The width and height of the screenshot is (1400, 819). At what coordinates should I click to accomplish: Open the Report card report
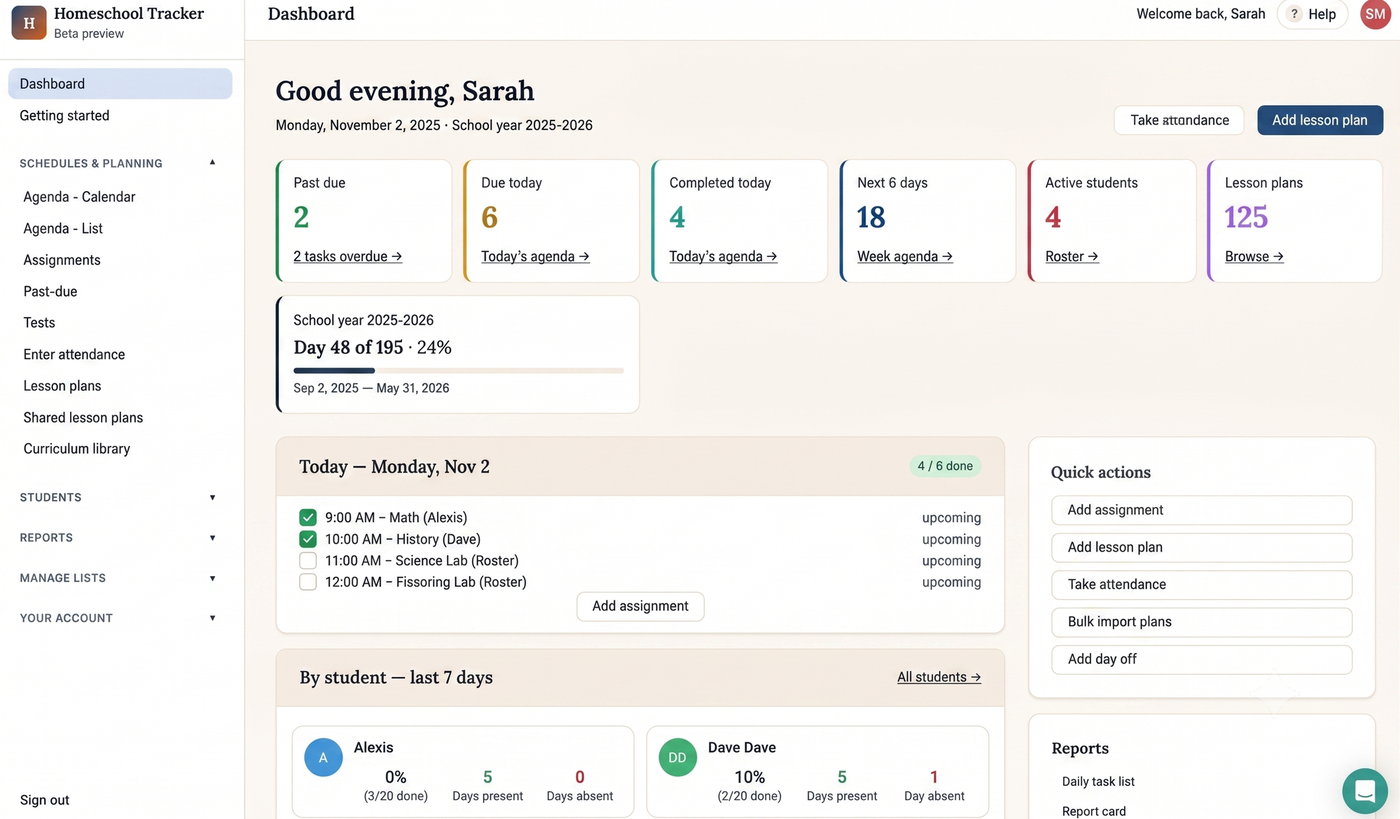[1094, 812]
